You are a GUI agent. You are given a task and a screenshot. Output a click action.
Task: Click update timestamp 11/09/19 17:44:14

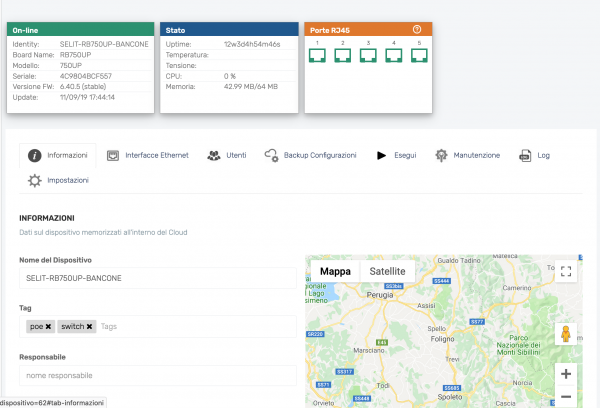(x=87, y=97)
